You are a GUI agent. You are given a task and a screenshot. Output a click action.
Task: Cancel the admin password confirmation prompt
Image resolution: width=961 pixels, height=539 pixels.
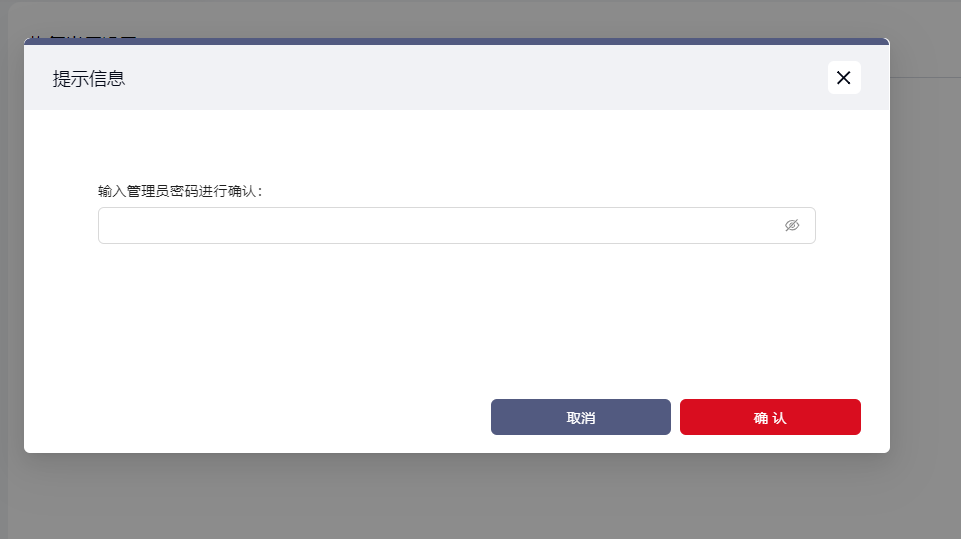point(580,417)
